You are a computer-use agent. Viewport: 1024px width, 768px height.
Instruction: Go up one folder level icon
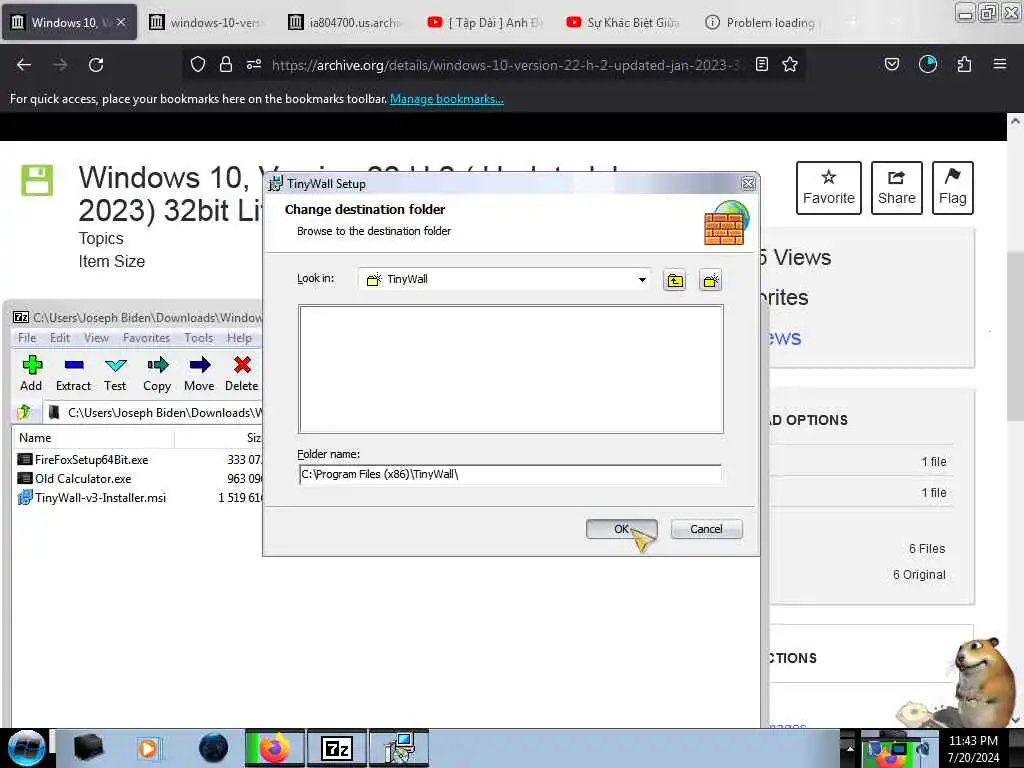click(675, 281)
